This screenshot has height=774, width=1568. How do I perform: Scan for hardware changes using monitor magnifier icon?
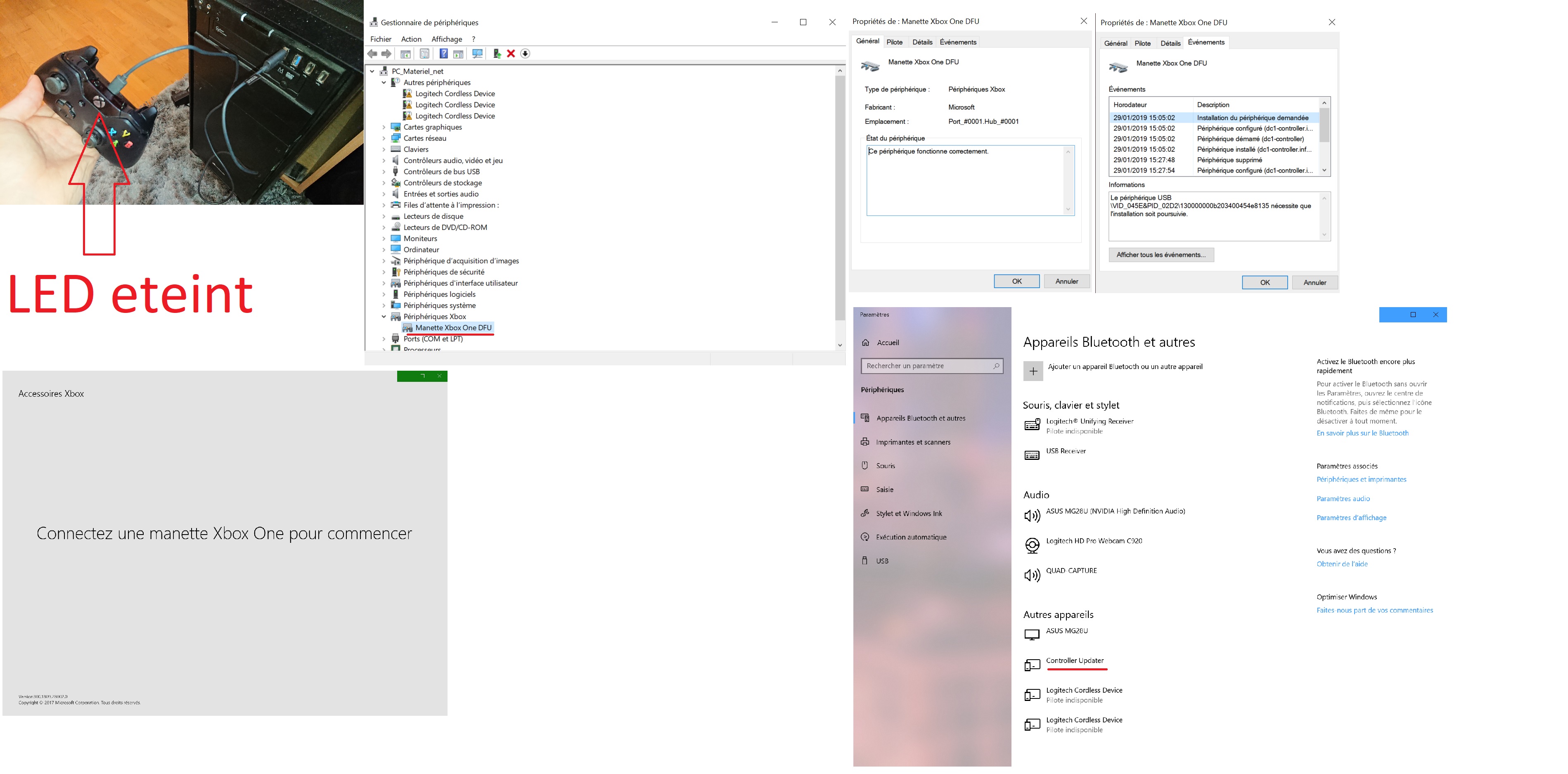tap(478, 54)
